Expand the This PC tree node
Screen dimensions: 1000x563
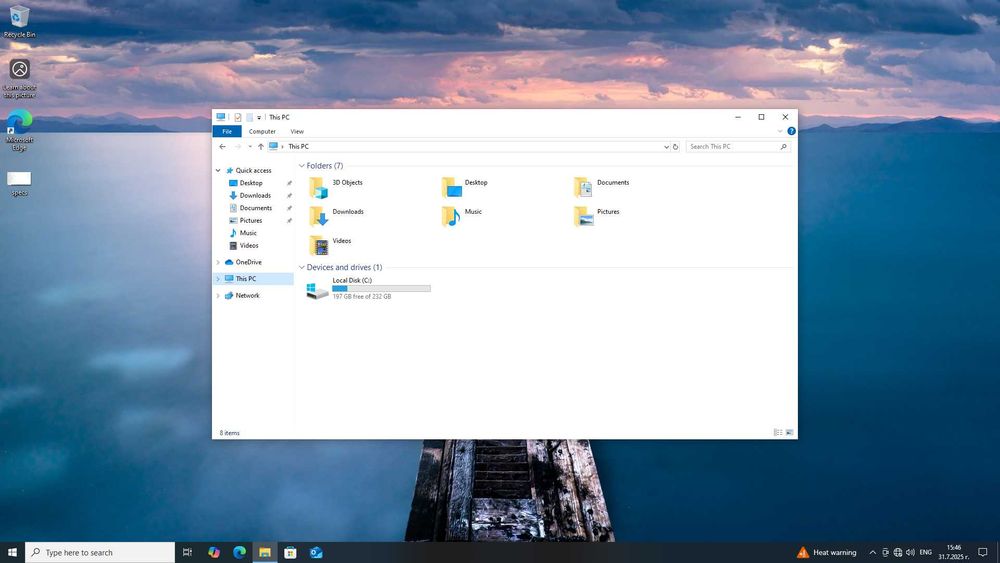[218, 279]
